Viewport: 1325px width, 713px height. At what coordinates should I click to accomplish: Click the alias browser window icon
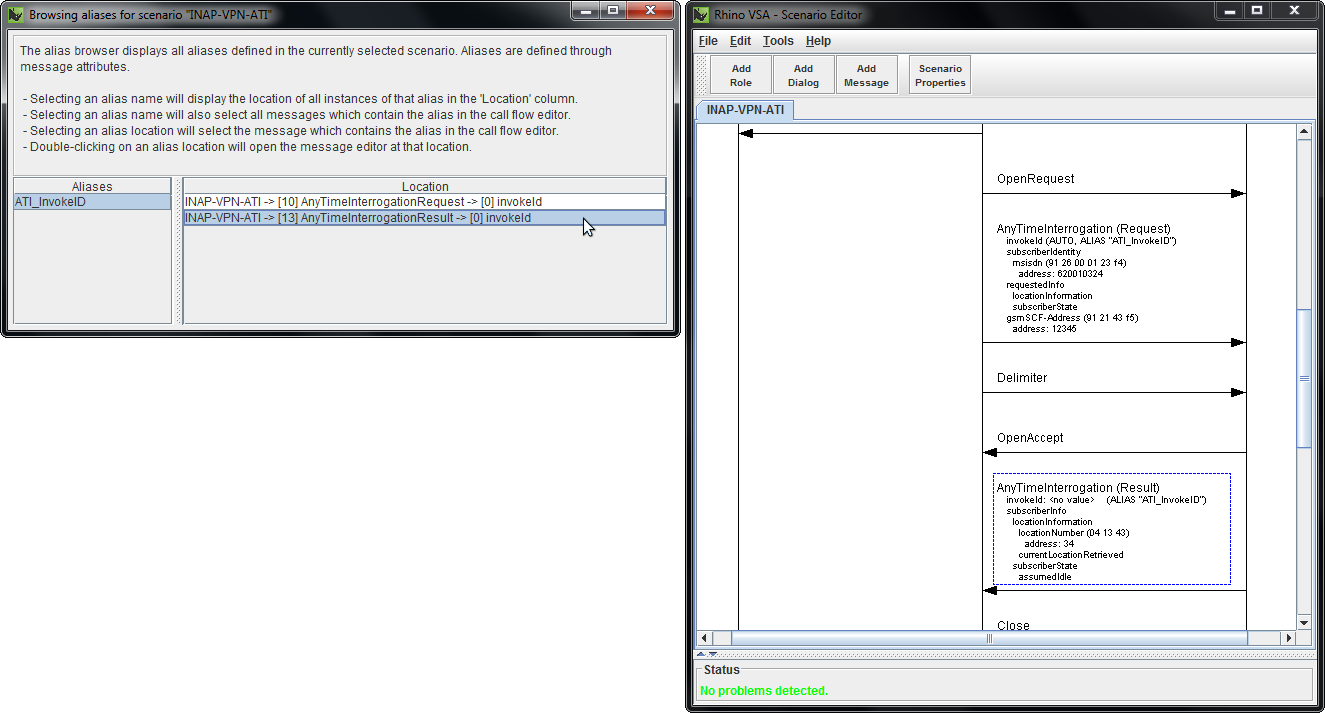point(15,14)
